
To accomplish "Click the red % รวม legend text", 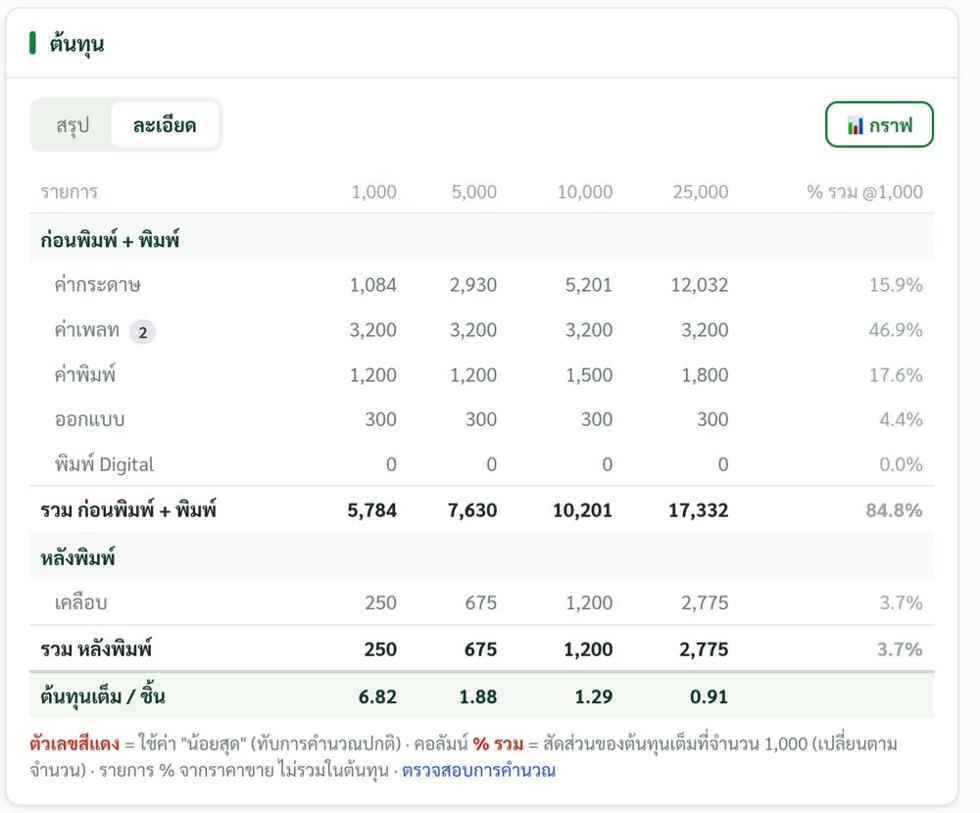I will click(498, 744).
